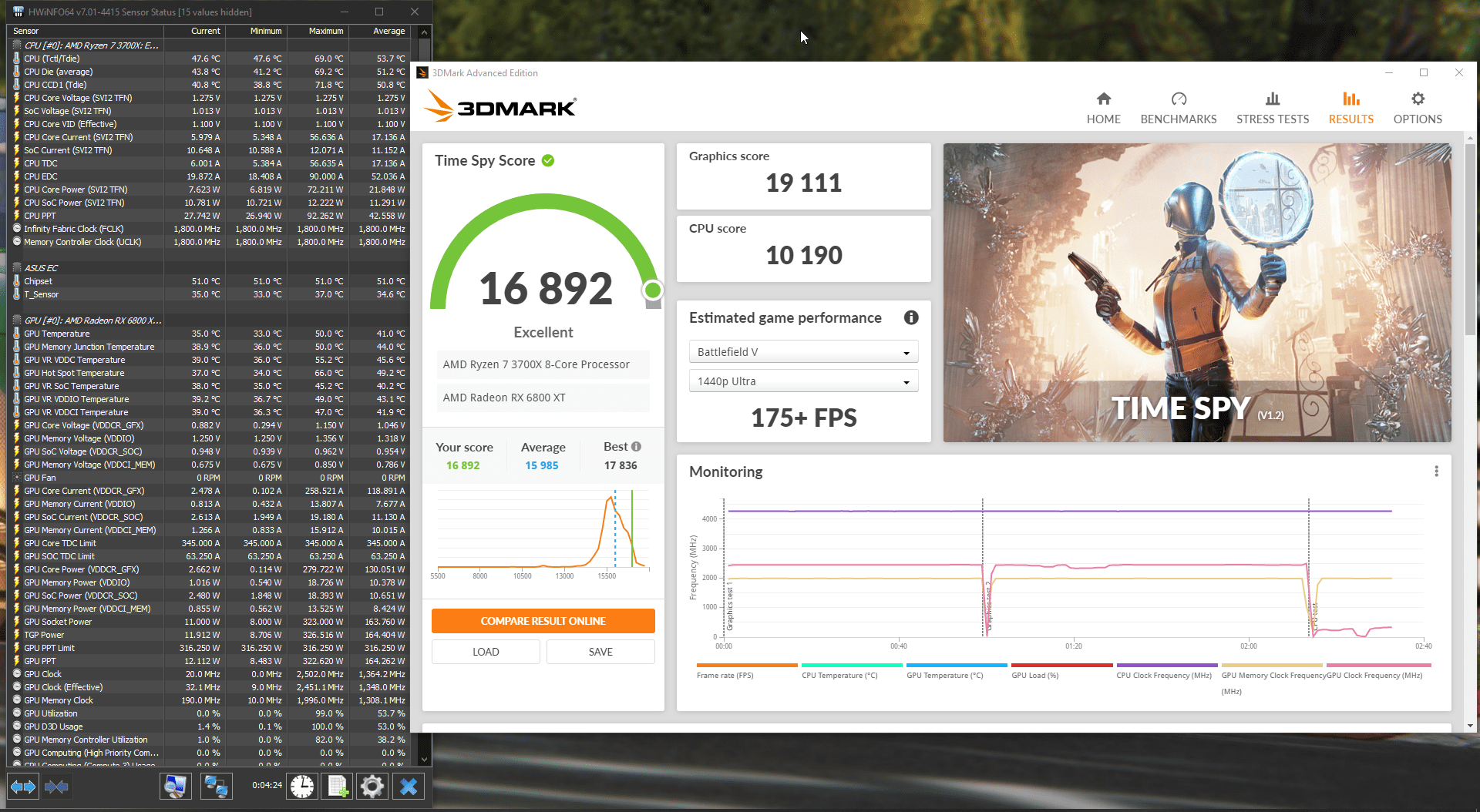The image size is (1480, 812).
Task: Select the TGP Power sensor row
Action: (x=208, y=635)
